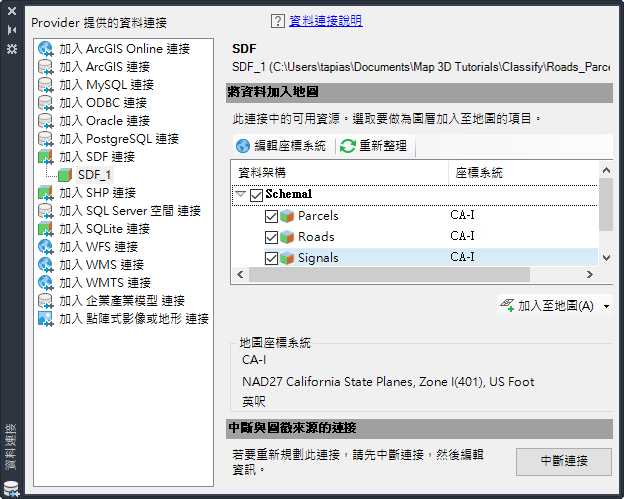Screen dimensions: 624x499
Task: Click the WMS connection globe icon
Action: click(x=45, y=265)
